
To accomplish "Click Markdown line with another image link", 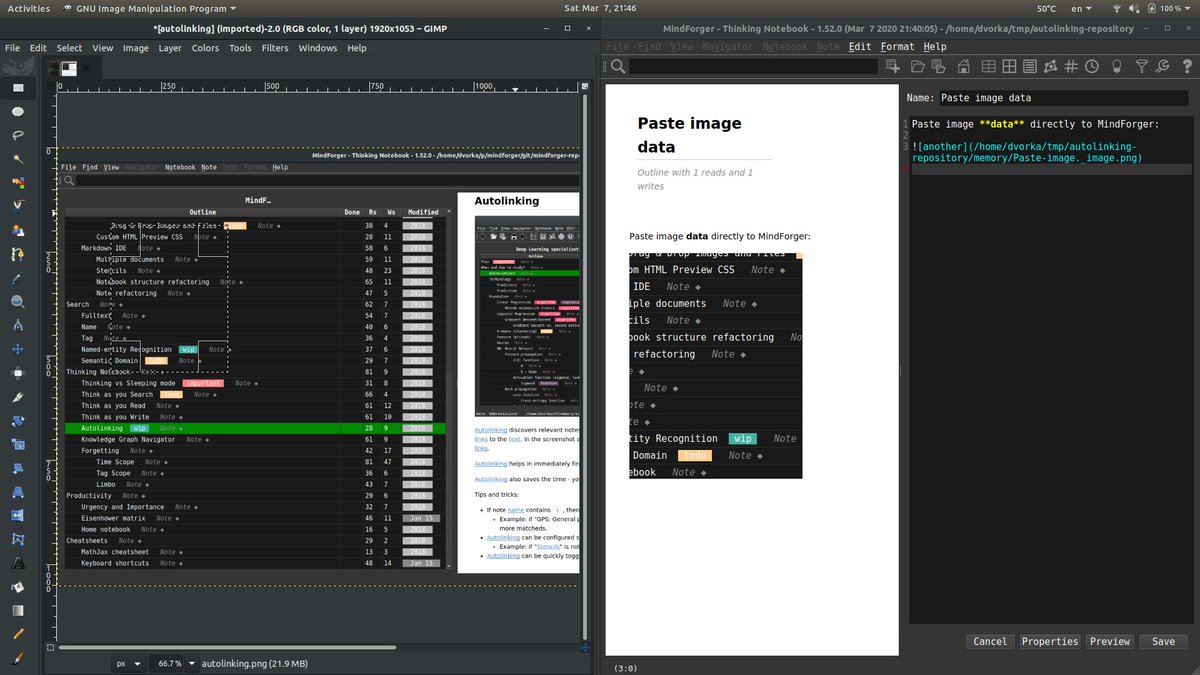I will click(1028, 152).
